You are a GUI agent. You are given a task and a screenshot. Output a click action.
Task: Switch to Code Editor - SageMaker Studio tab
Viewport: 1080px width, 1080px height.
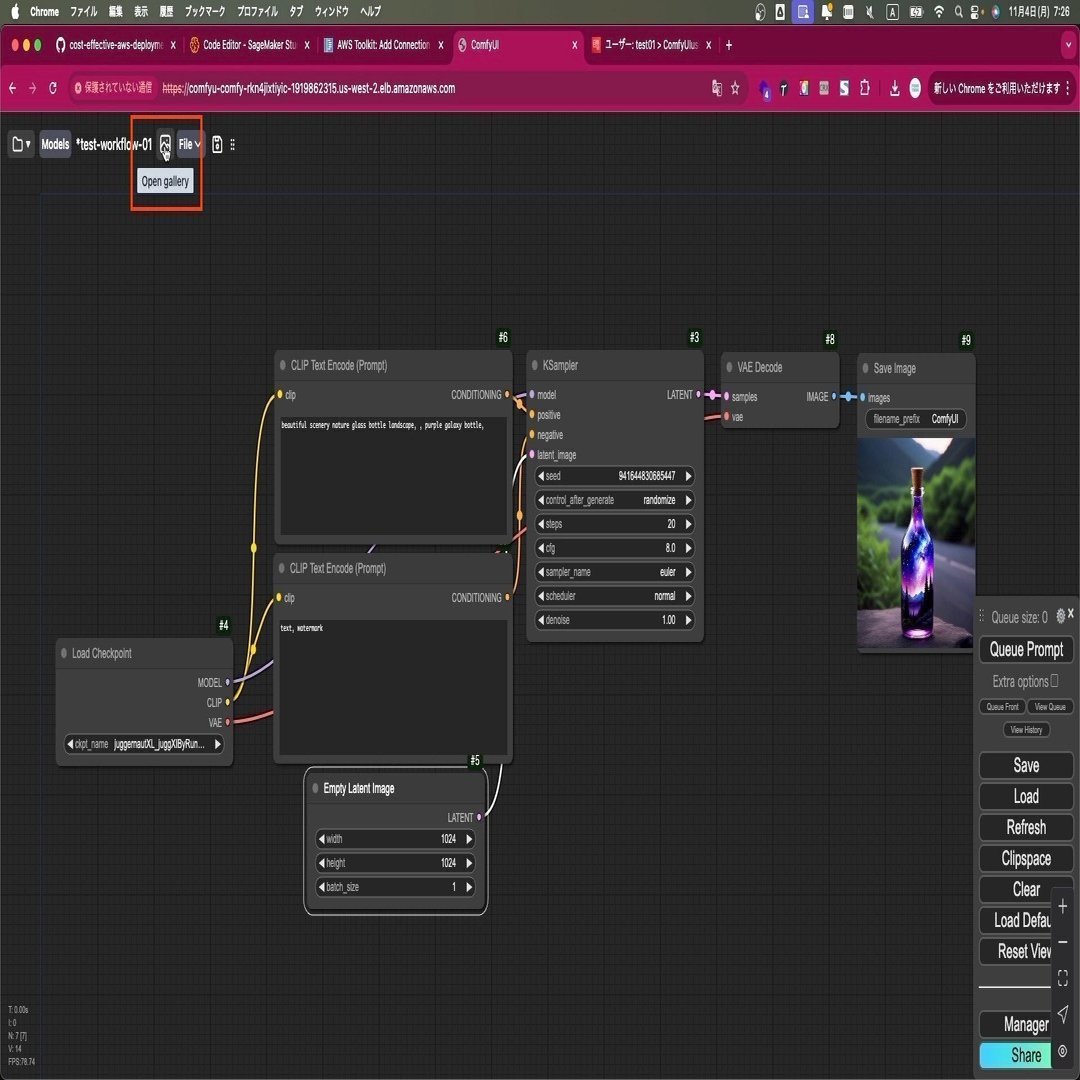[x=249, y=45]
